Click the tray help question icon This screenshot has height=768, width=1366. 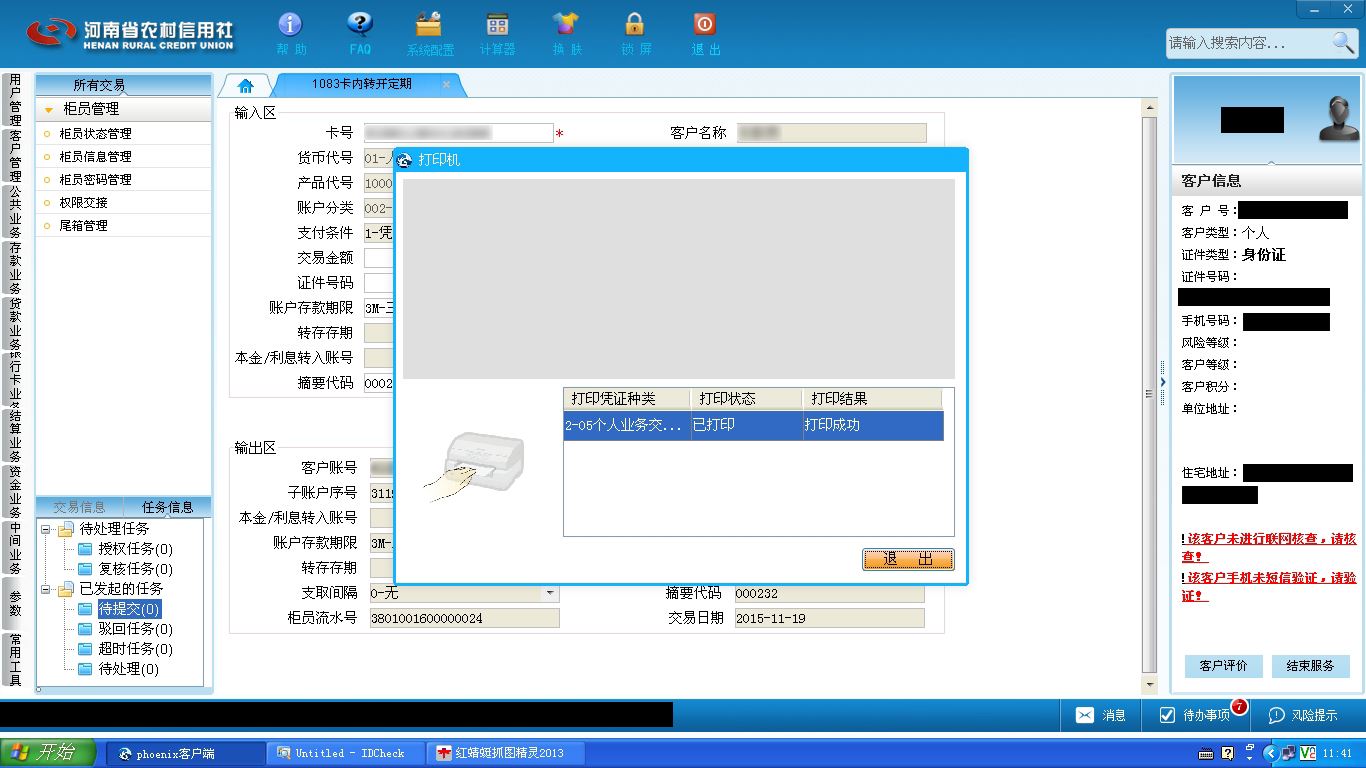(x=1228, y=753)
